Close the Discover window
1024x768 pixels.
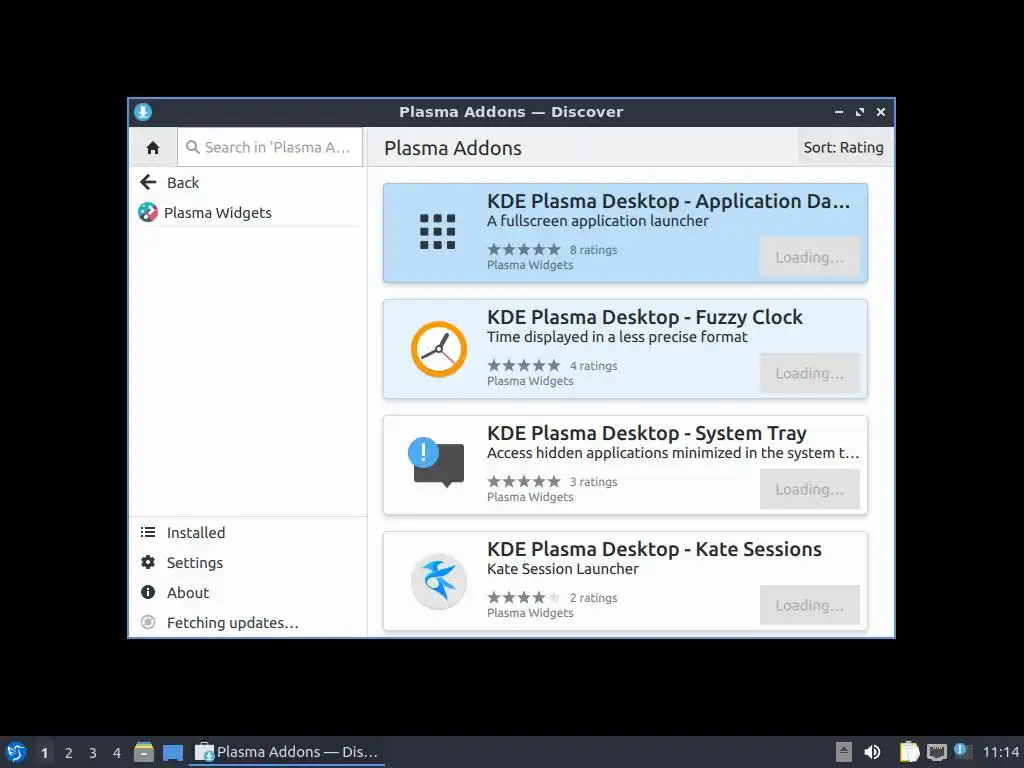[880, 112]
